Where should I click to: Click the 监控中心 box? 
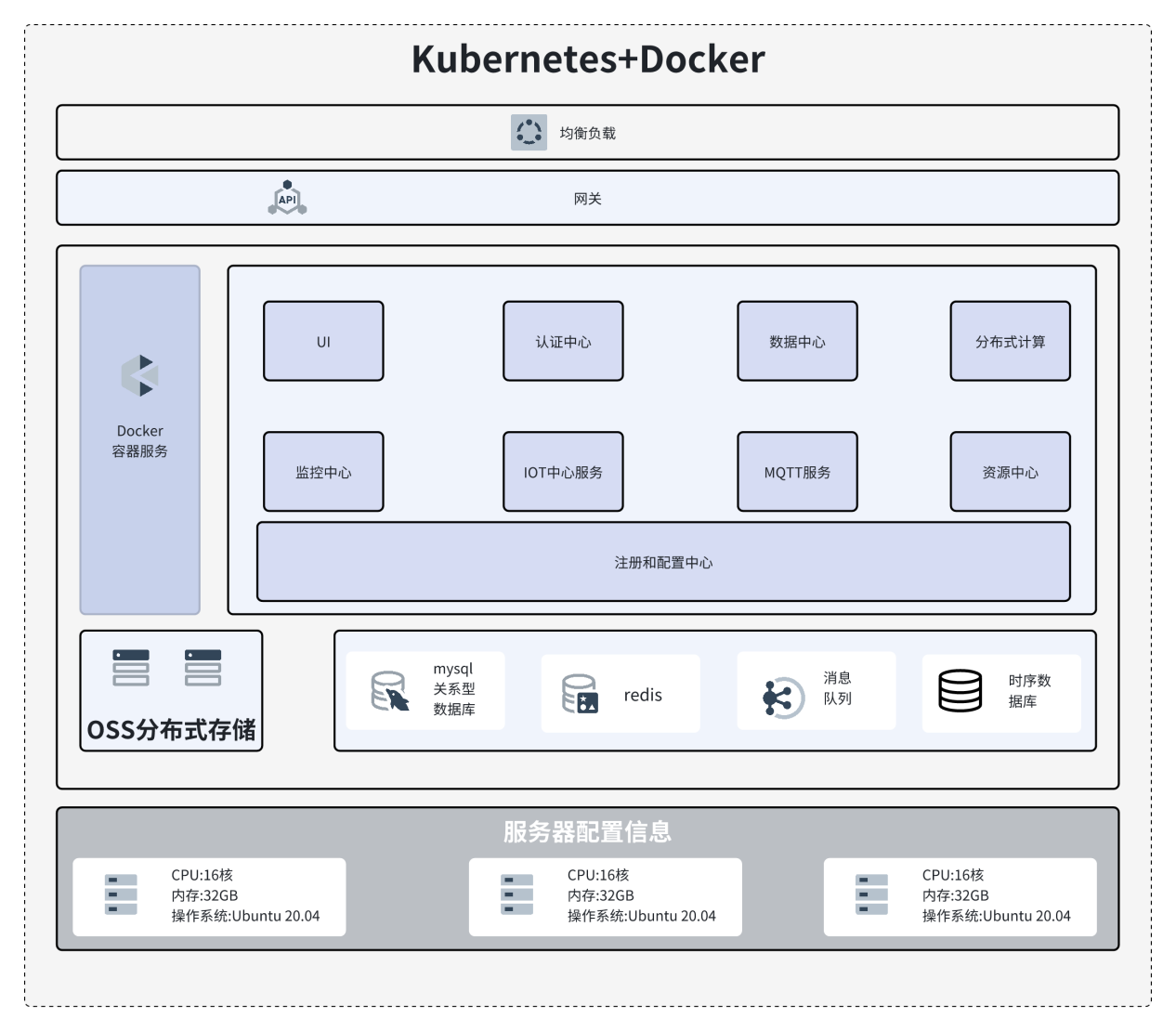coord(323,472)
